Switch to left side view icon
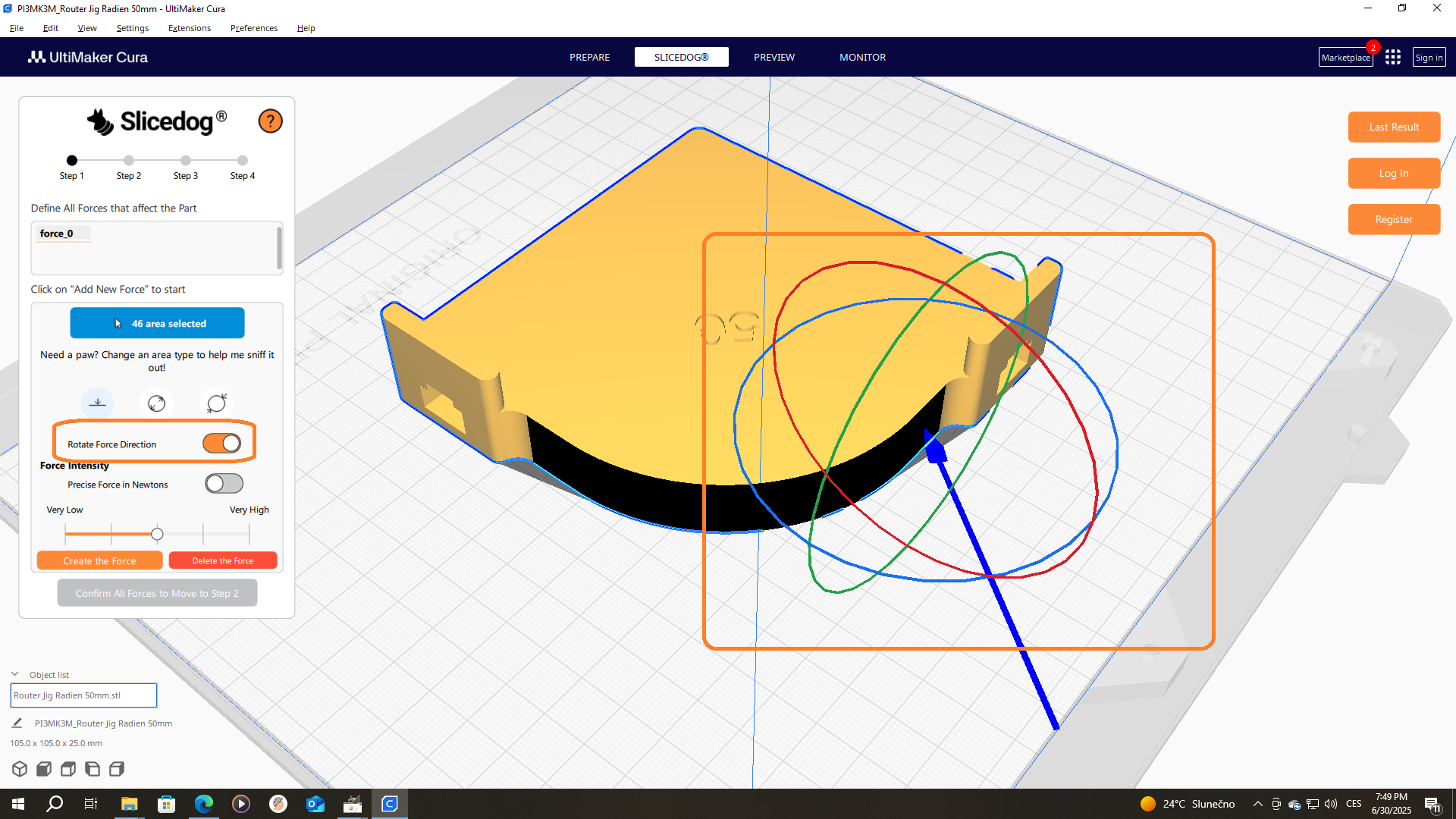This screenshot has height=819, width=1456. 93,769
